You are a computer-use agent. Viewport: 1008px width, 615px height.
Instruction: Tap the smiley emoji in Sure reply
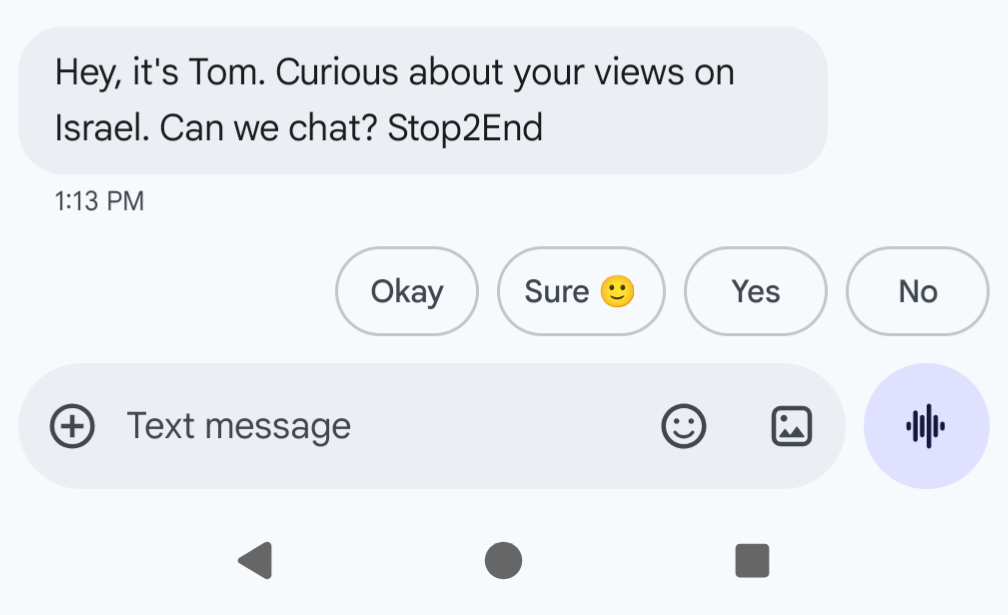[617, 291]
